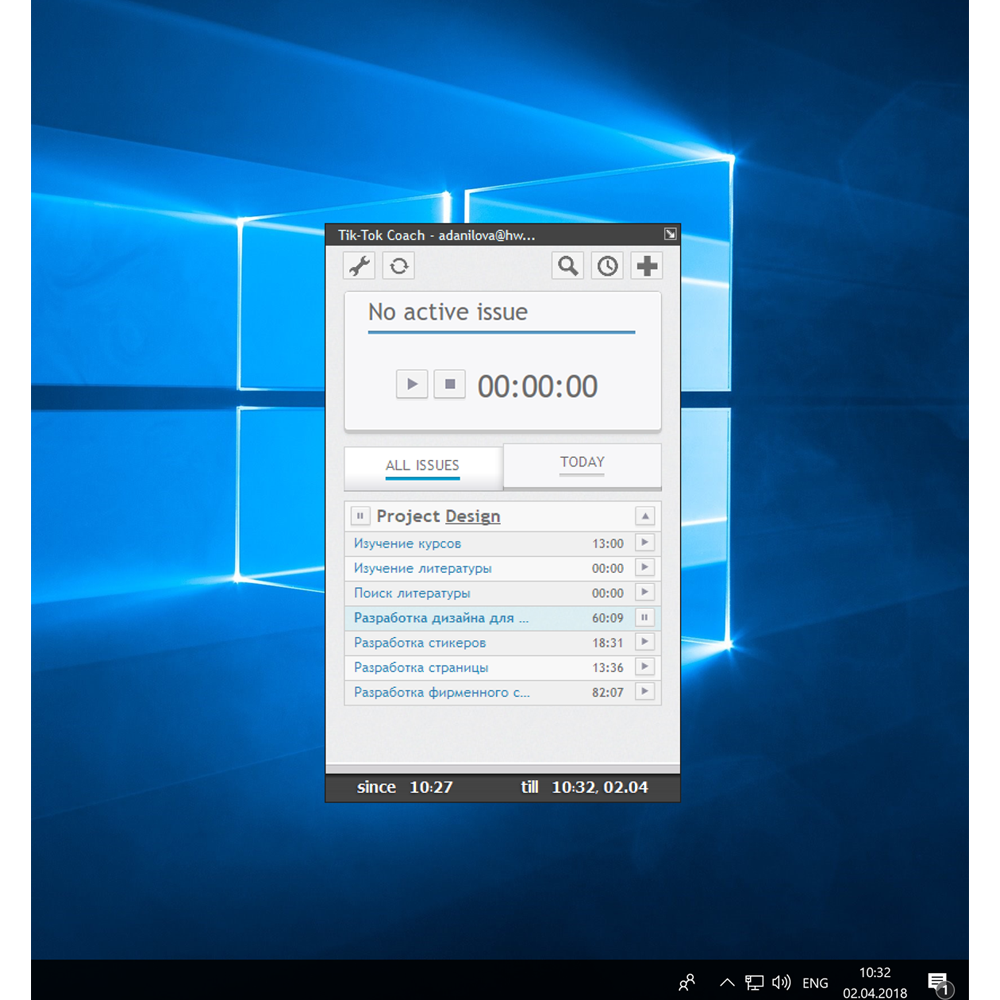Start tracking 'Разработка стикеров'
The image size is (1000, 1000).
tap(646, 642)
